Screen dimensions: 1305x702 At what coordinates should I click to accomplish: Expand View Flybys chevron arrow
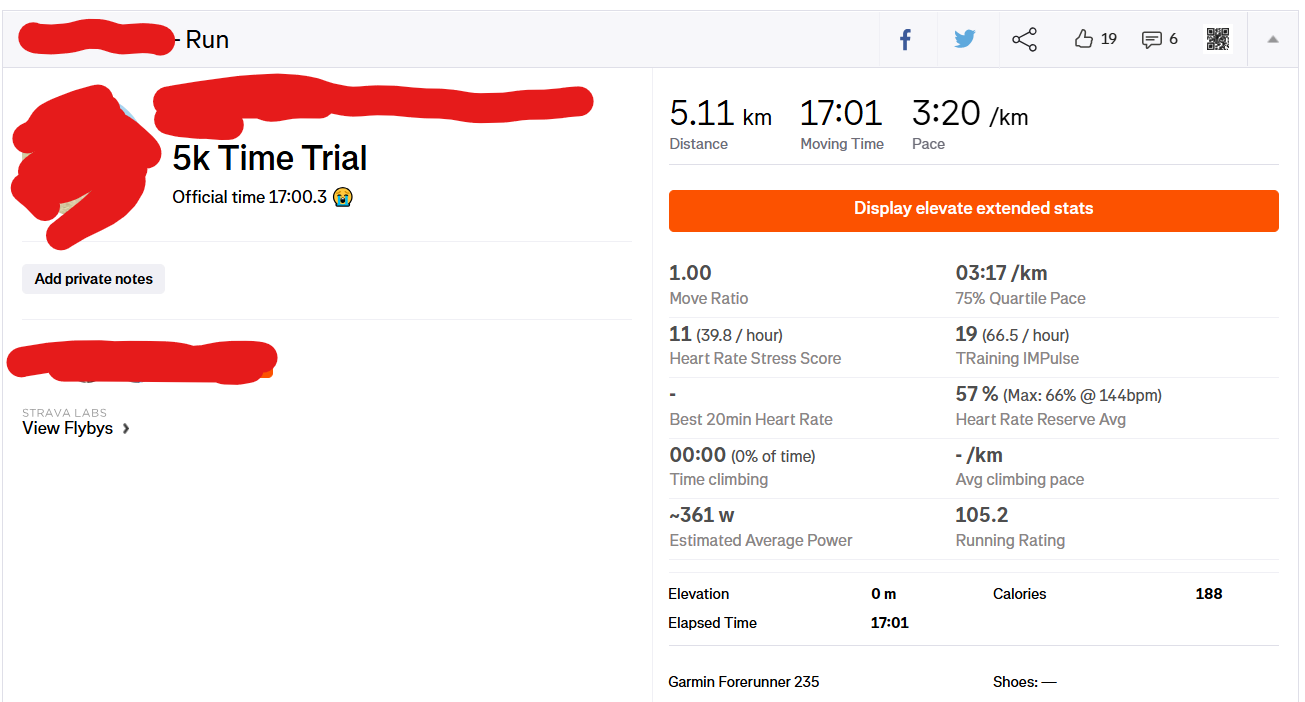pos(126,429)
